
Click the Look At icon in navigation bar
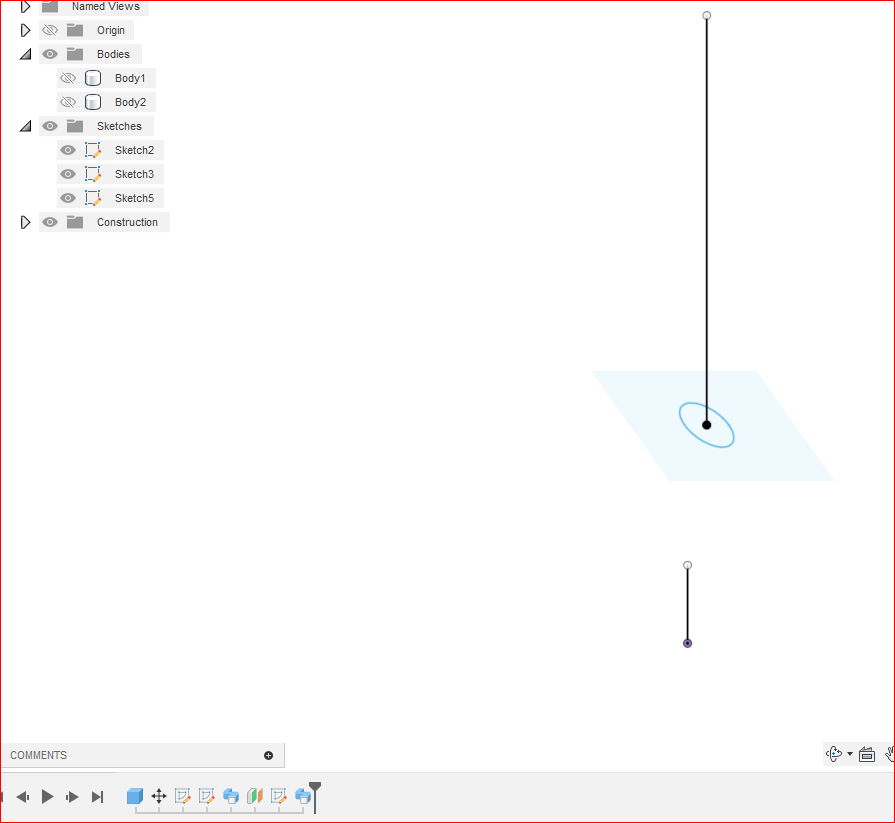click(x=866, y=754)
